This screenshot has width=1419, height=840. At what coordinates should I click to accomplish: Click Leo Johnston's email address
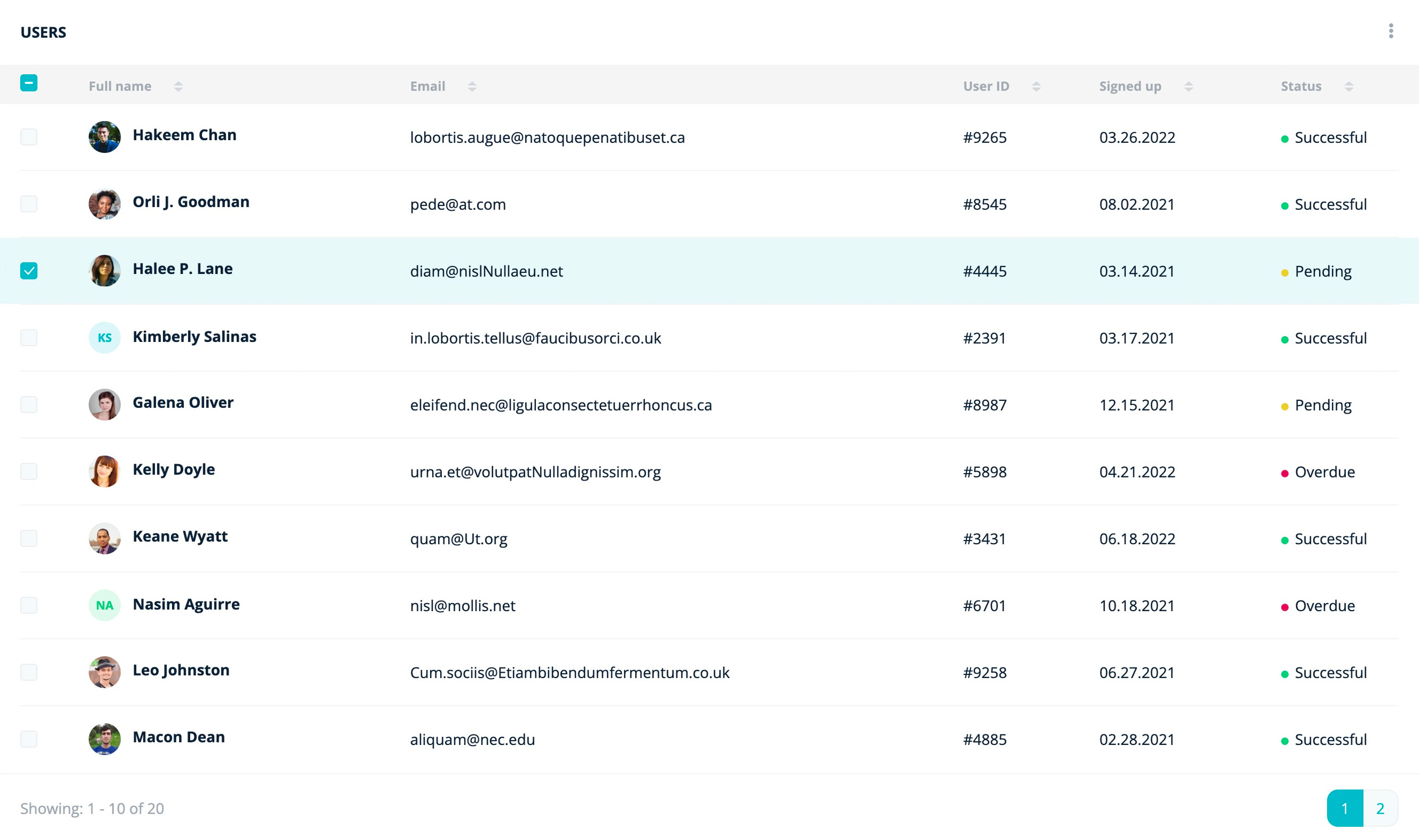569,672
